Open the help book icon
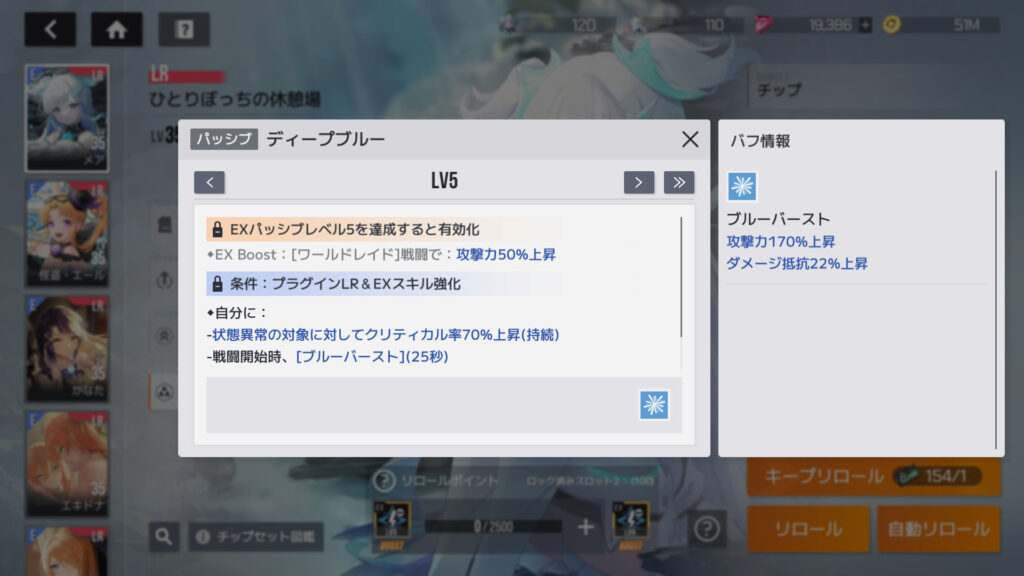The image size is (1024, 576). tap(184, 29)
